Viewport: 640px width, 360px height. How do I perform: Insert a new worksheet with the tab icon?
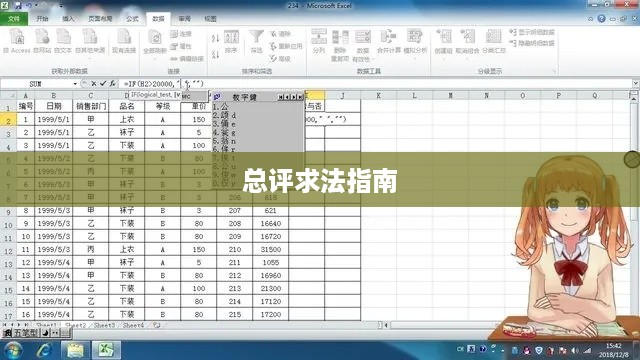pos(157,325)
